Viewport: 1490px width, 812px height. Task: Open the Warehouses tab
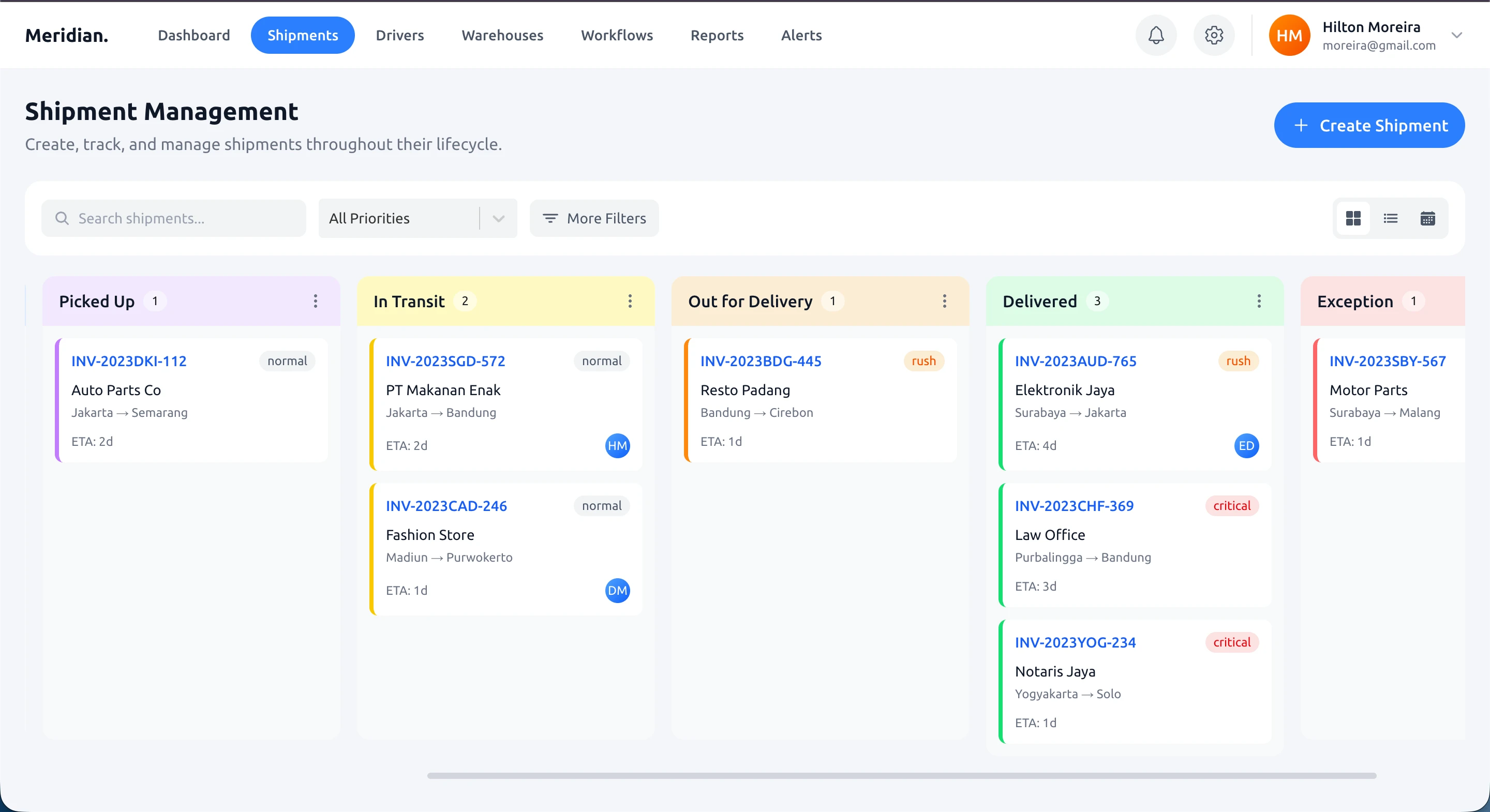click(502, 35)
